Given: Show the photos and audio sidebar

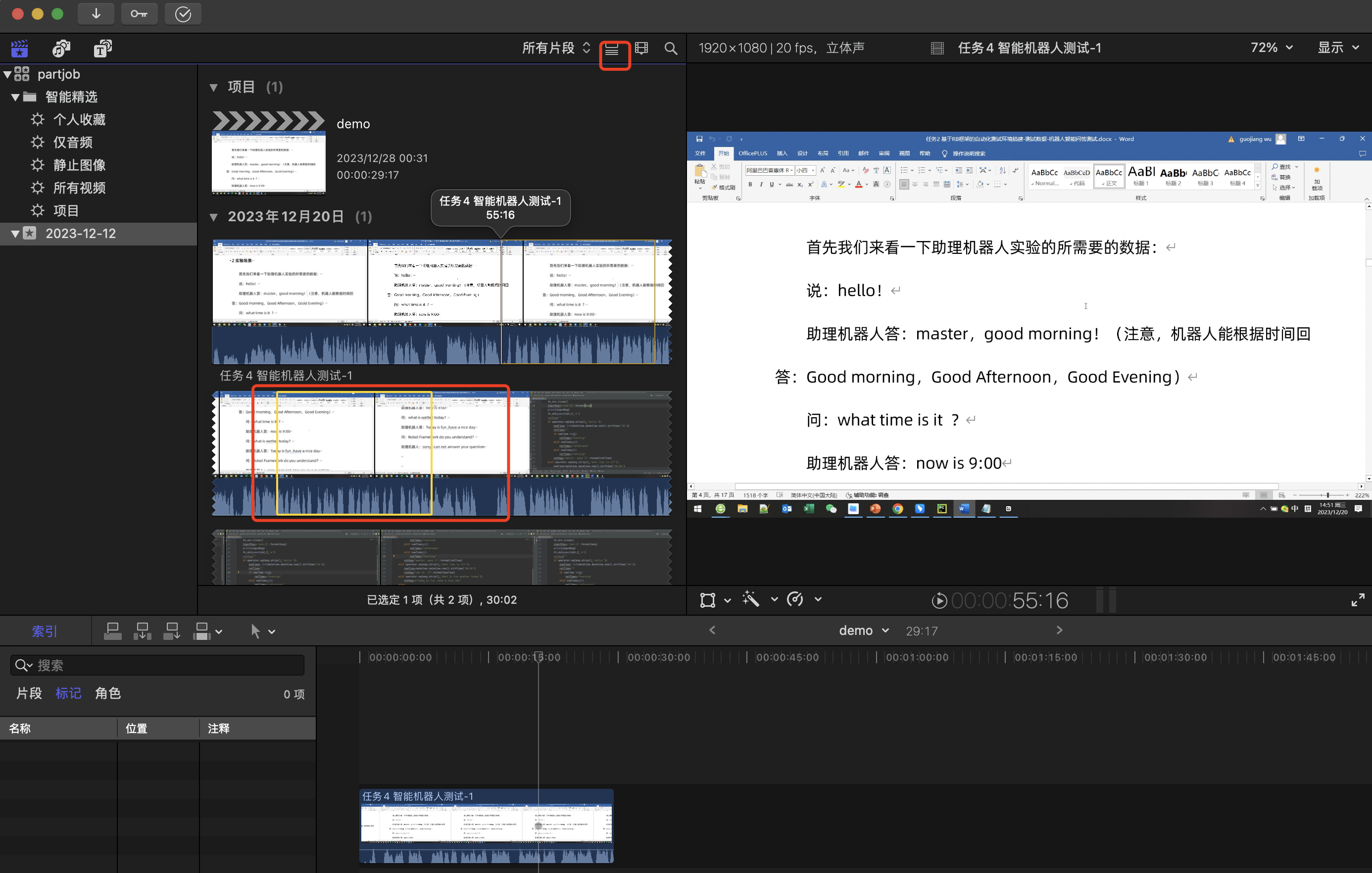Looking at the screenshot, I should [61, 48].
